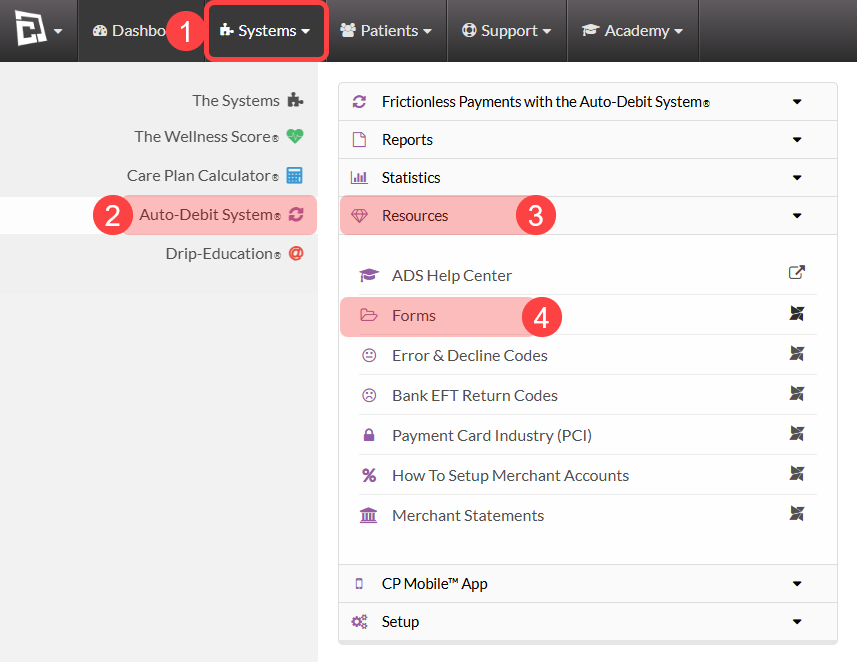This screenshot has width=857, height=662.
Task: Click the puzzle icon beside The Systems
Action: click(x=295, y=100)
